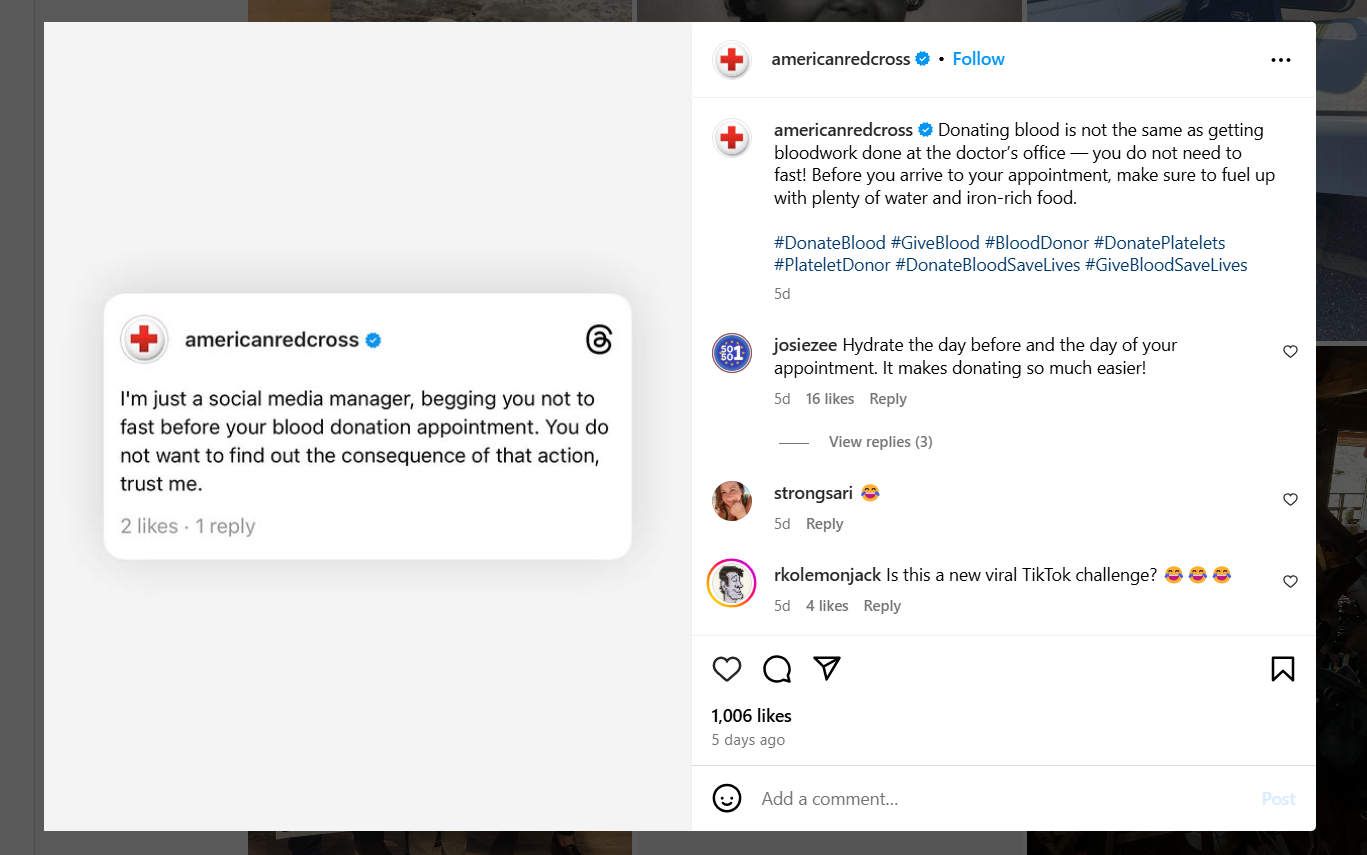The height and width of the screenshot is (855, 1367).
Task: Open #GiveBloodSaveLives hashtag
Action: [1166, 265]
